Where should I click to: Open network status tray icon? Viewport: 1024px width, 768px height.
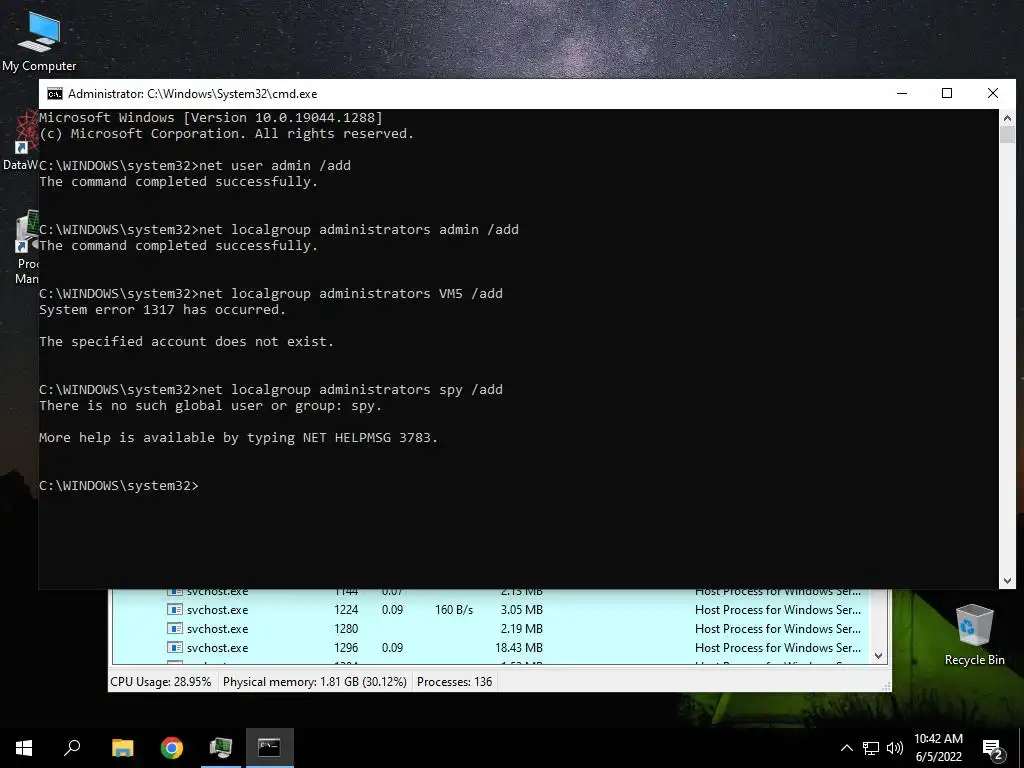(x=871, y=748)
